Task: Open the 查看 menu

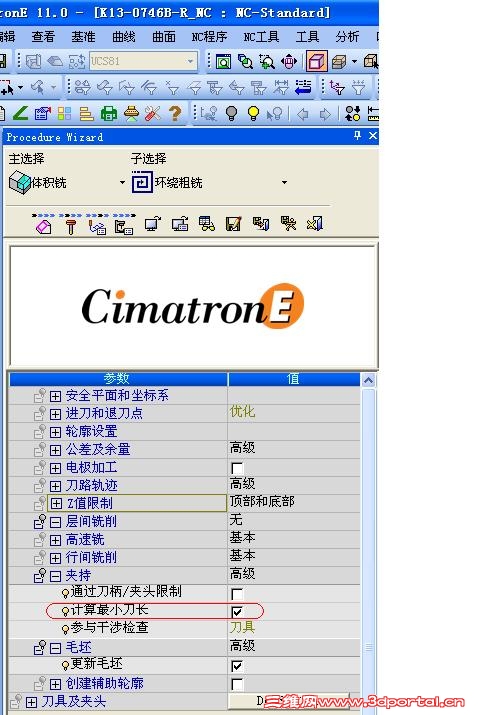Action: (43, 36)
